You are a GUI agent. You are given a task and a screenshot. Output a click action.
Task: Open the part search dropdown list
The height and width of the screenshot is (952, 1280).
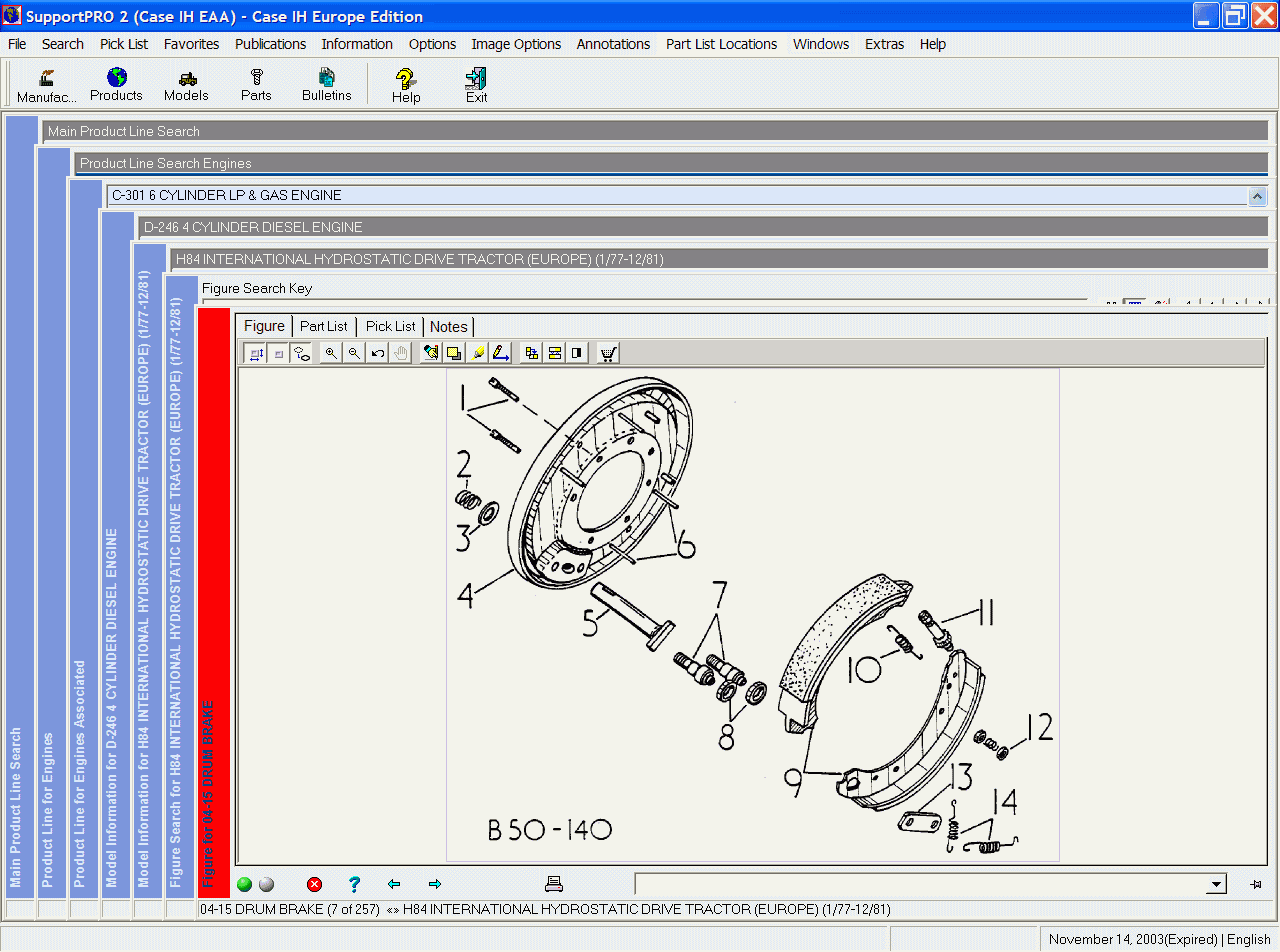1214,884
